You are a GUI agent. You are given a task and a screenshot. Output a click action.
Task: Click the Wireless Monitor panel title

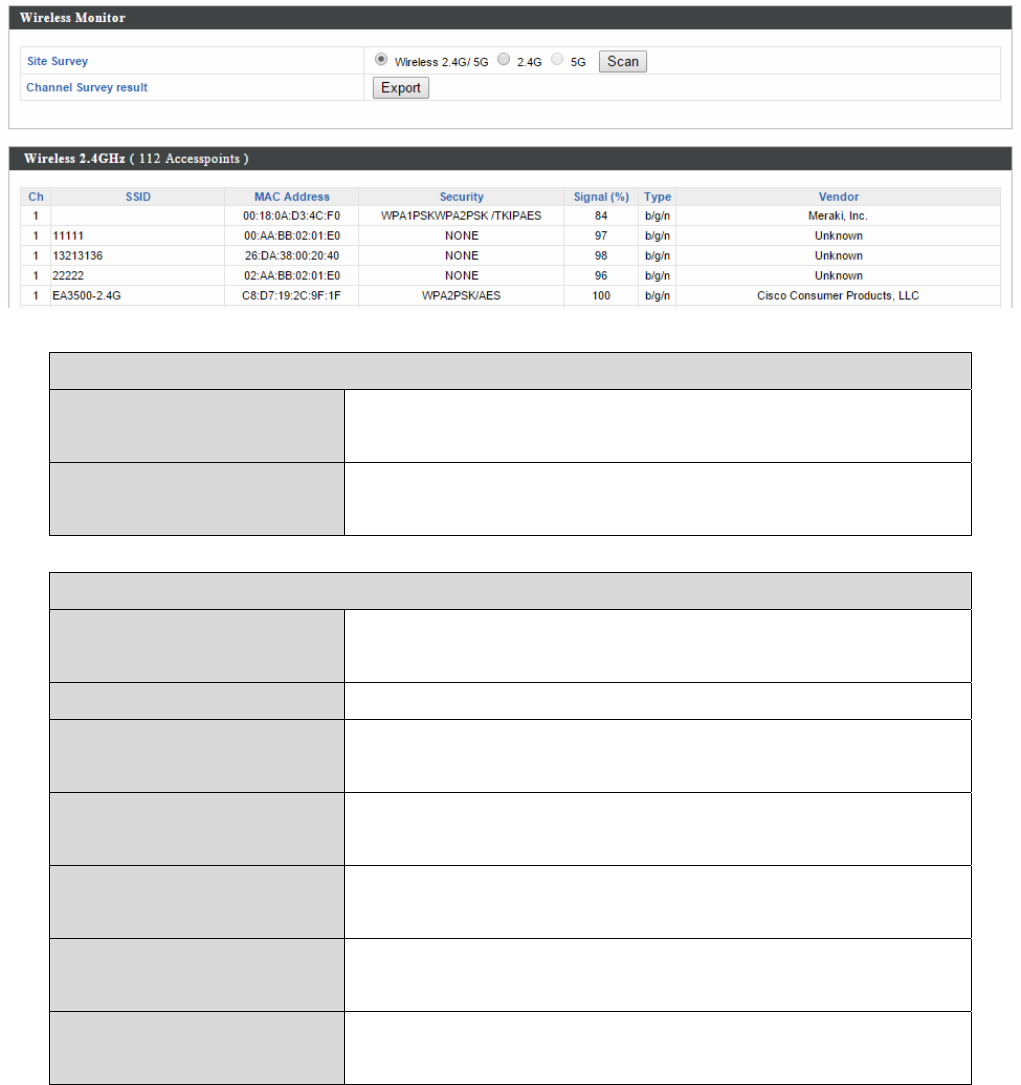point(73,18)
